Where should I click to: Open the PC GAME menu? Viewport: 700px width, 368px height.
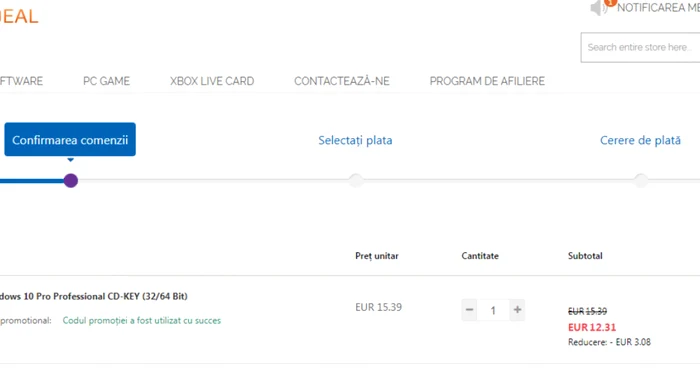[x=106, y=81]
